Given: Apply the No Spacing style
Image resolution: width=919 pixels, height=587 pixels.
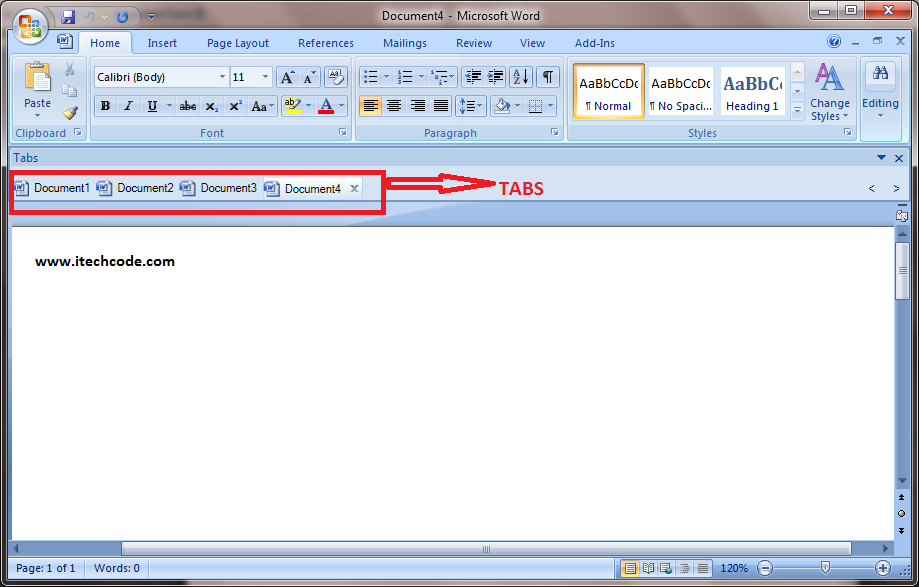Looking at the screenshot, I should click(x=681, y=91).
